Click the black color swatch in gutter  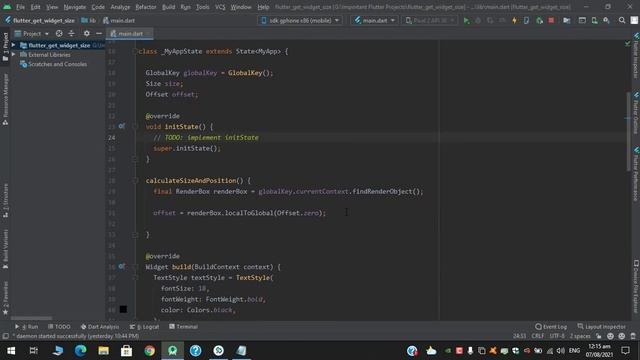123,309
